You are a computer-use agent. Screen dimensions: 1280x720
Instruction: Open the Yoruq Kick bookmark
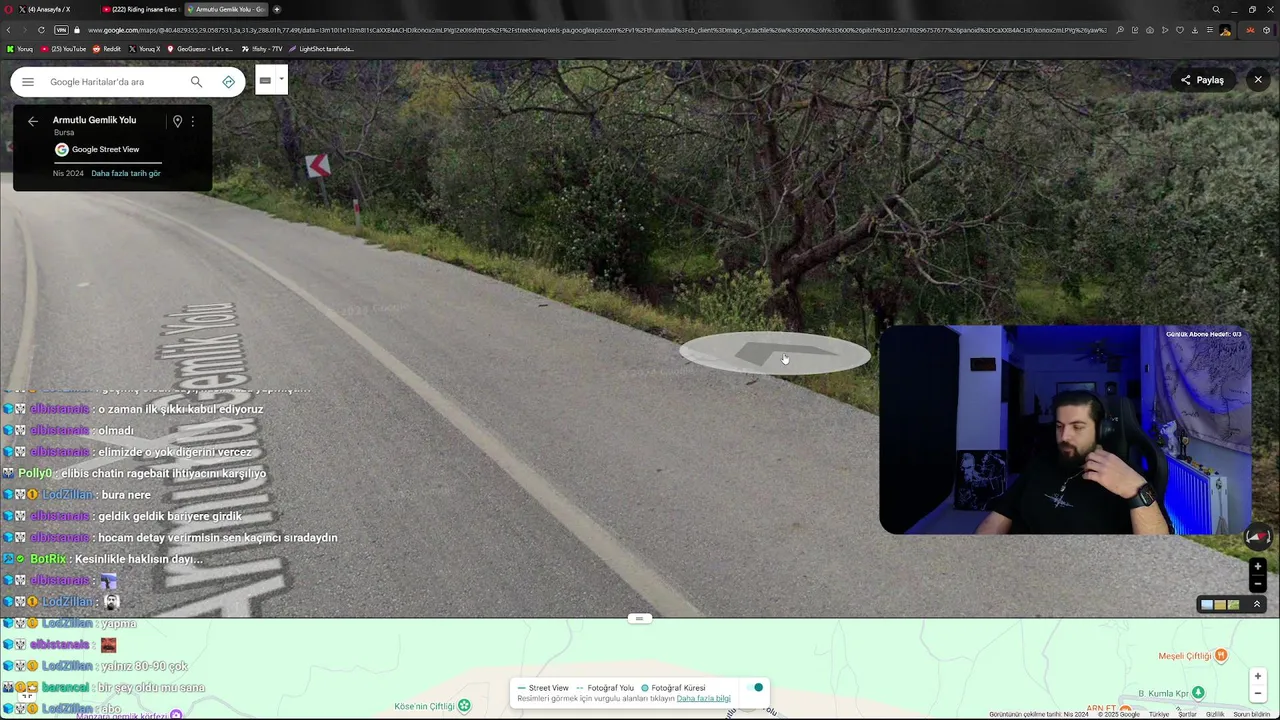(20, 49)
